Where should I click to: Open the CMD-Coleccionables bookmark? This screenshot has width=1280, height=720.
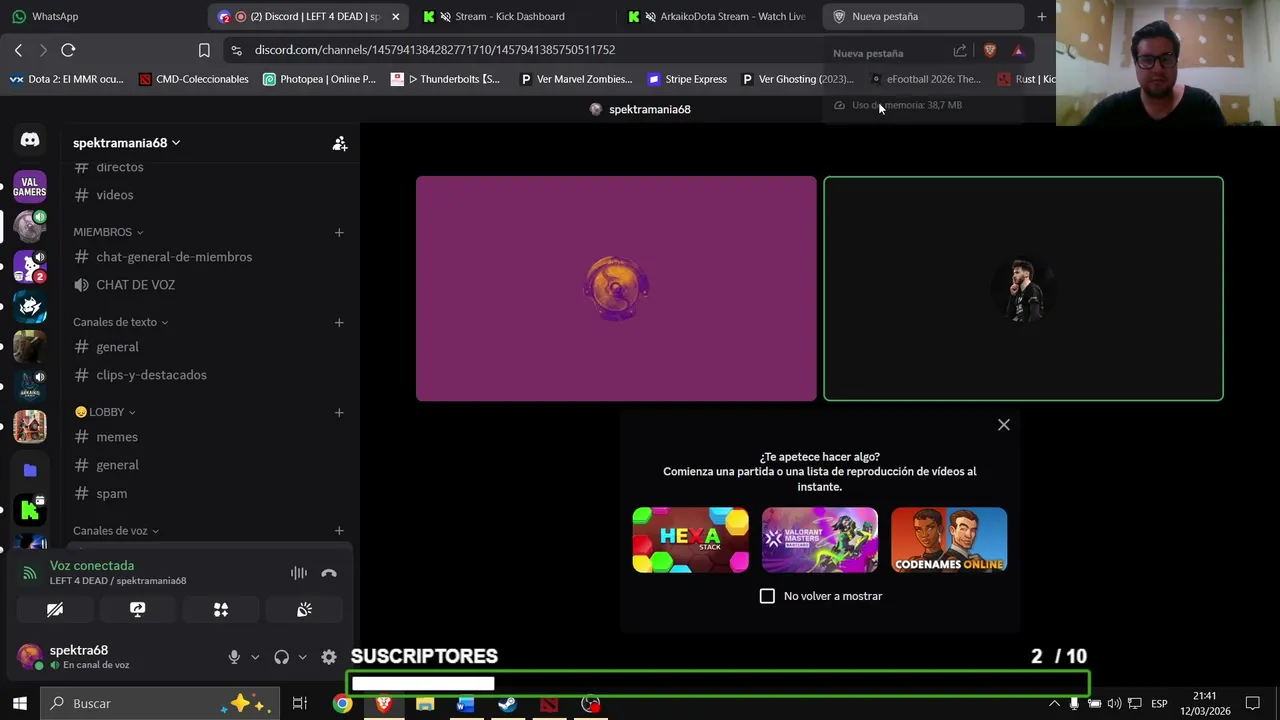194,79
